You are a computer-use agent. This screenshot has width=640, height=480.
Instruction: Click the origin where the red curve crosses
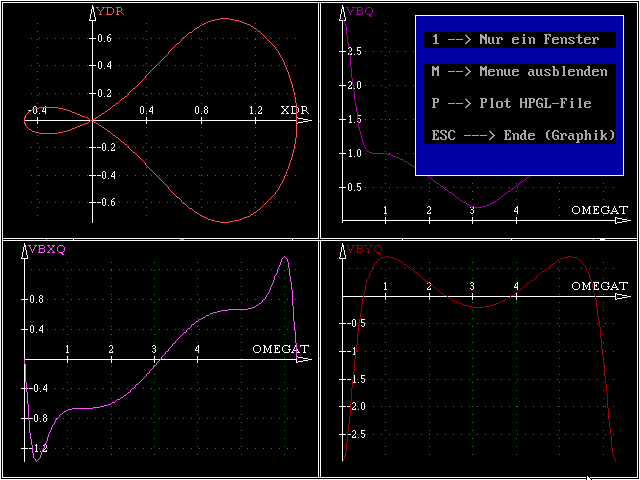point(91,121)
